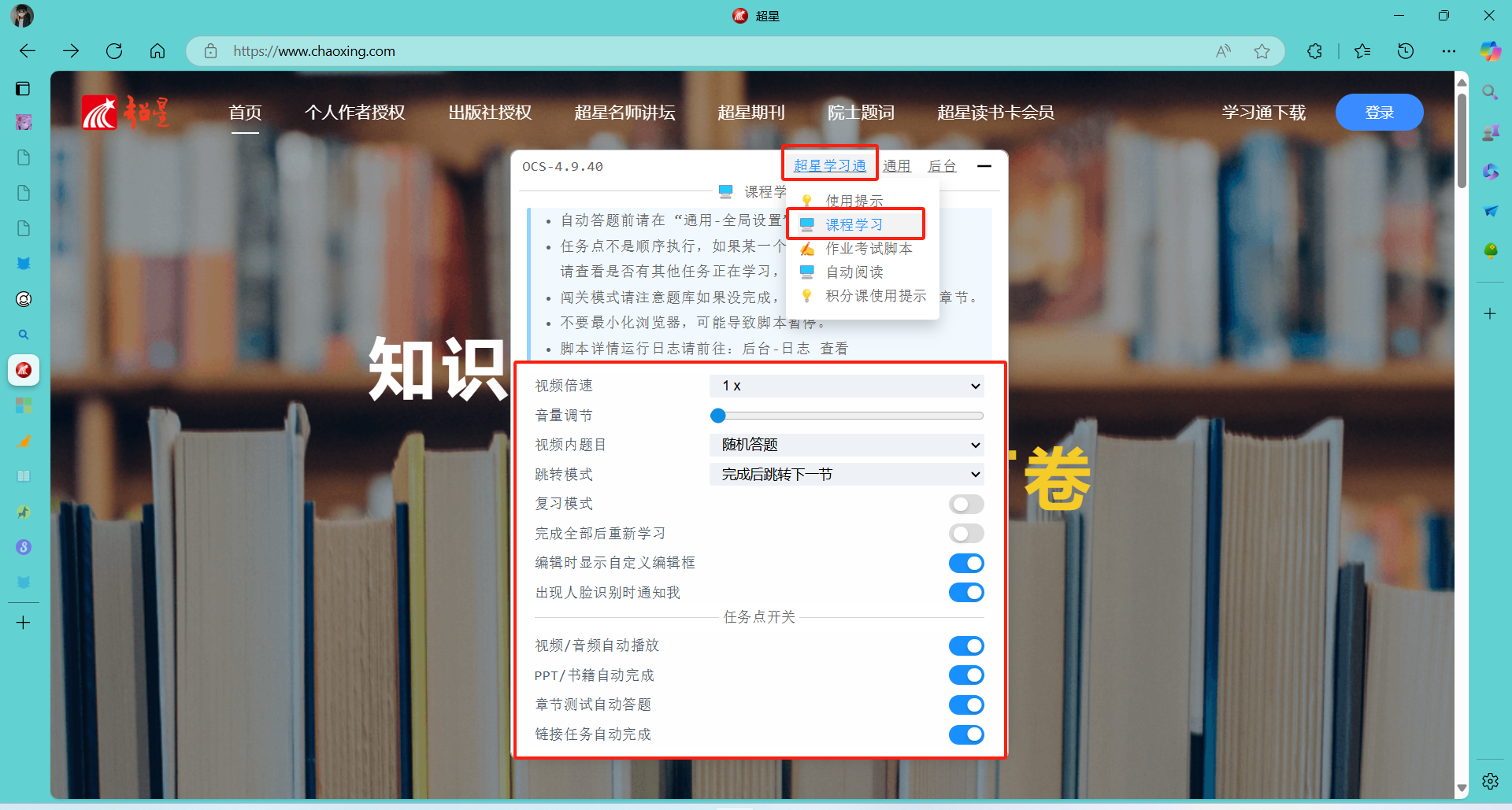Refresh the chaoxing.com page
1512x810 pixels.
tap(114, 51)
